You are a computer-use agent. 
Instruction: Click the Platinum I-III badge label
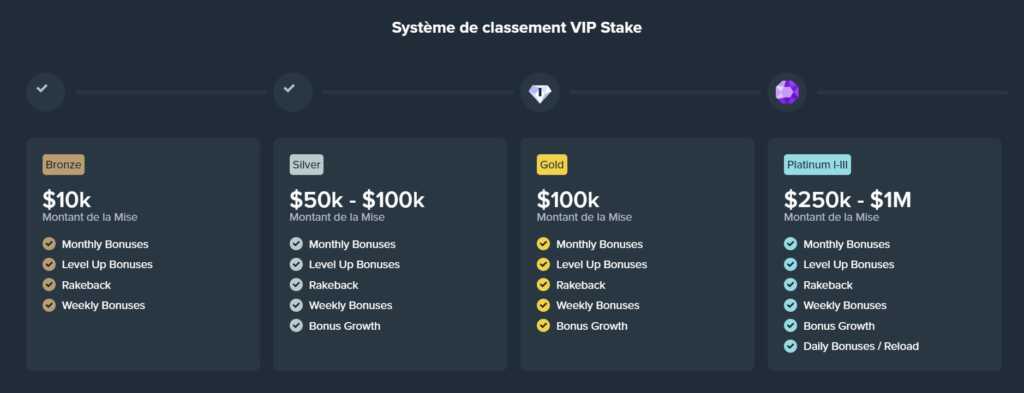click(x=817, y=165)
